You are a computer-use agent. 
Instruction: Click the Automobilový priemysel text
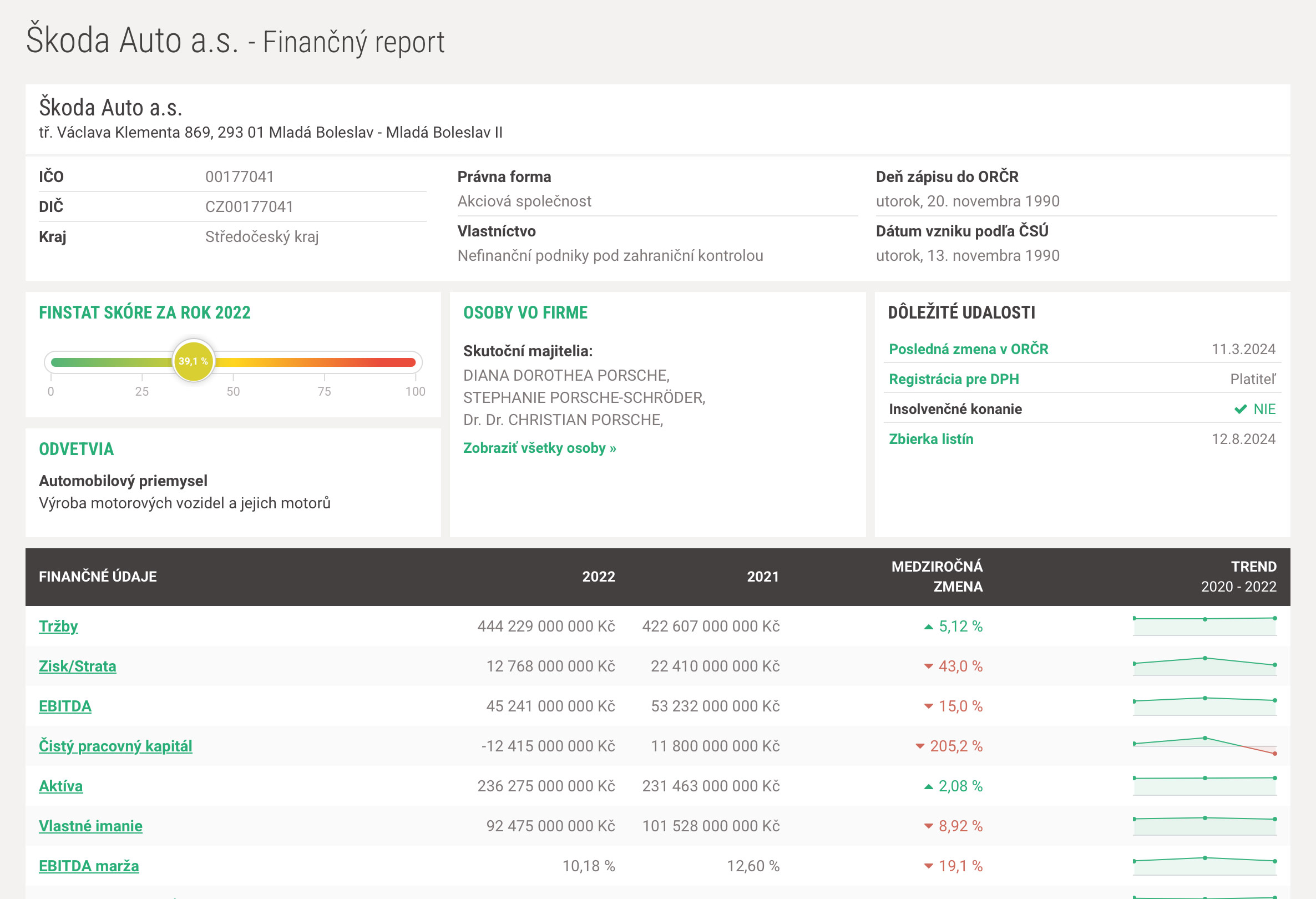pyautogui.click(x=123, y=481)
